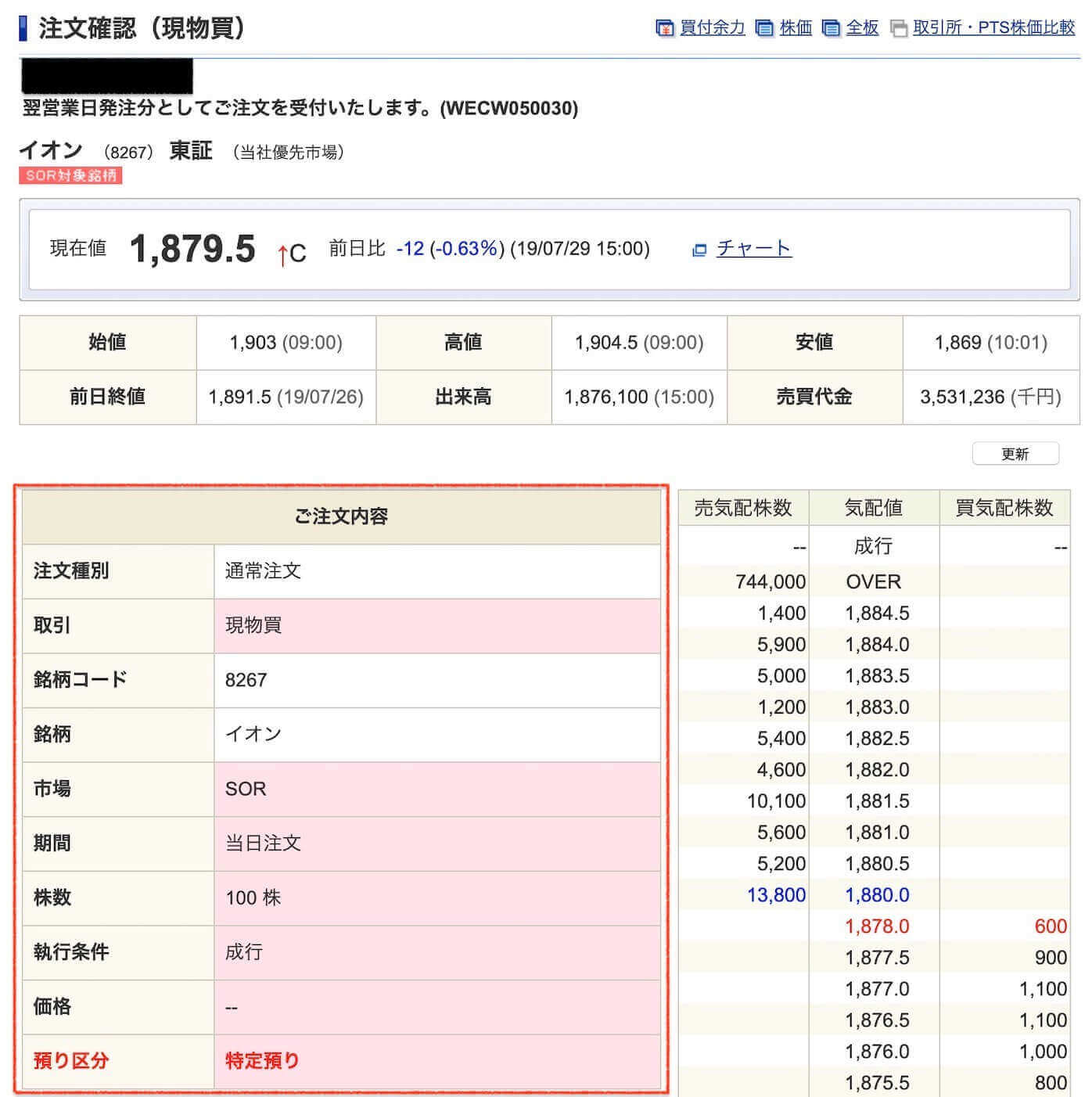Click the 特定預り account type value
1092x1097 pixels.
[262, 1060]
